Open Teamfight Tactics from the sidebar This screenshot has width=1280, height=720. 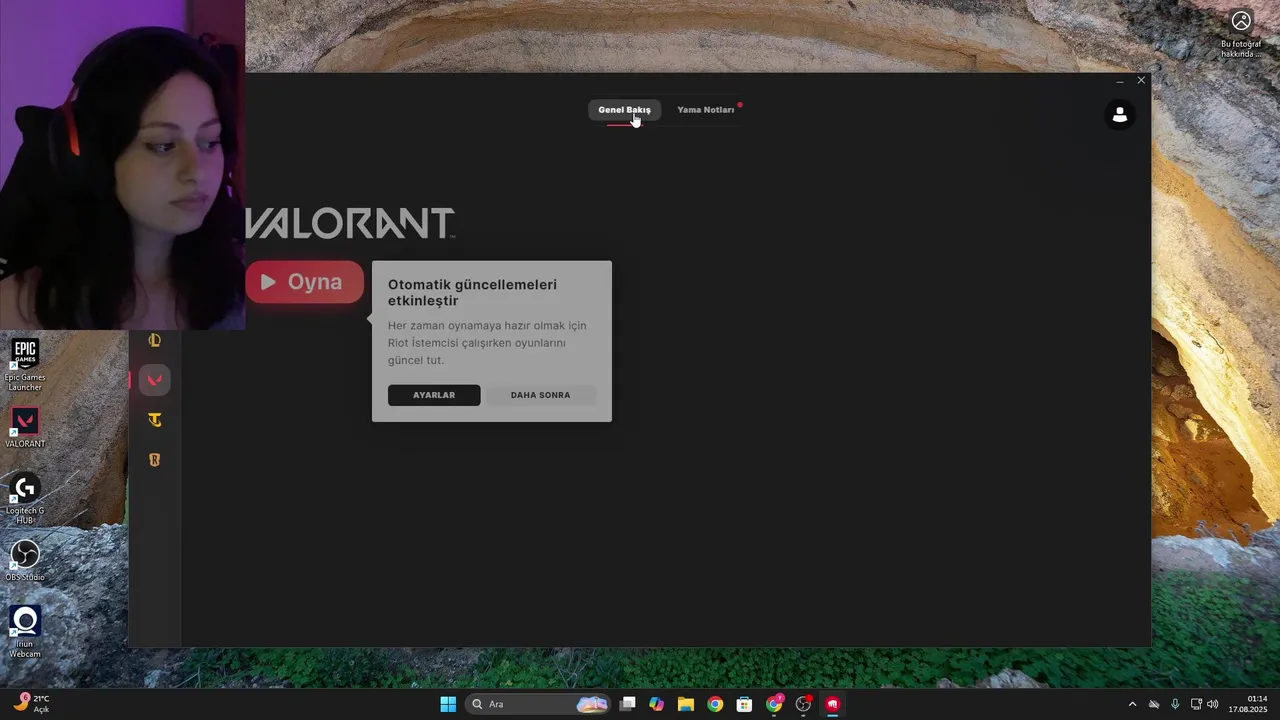[x=154, y=420]
